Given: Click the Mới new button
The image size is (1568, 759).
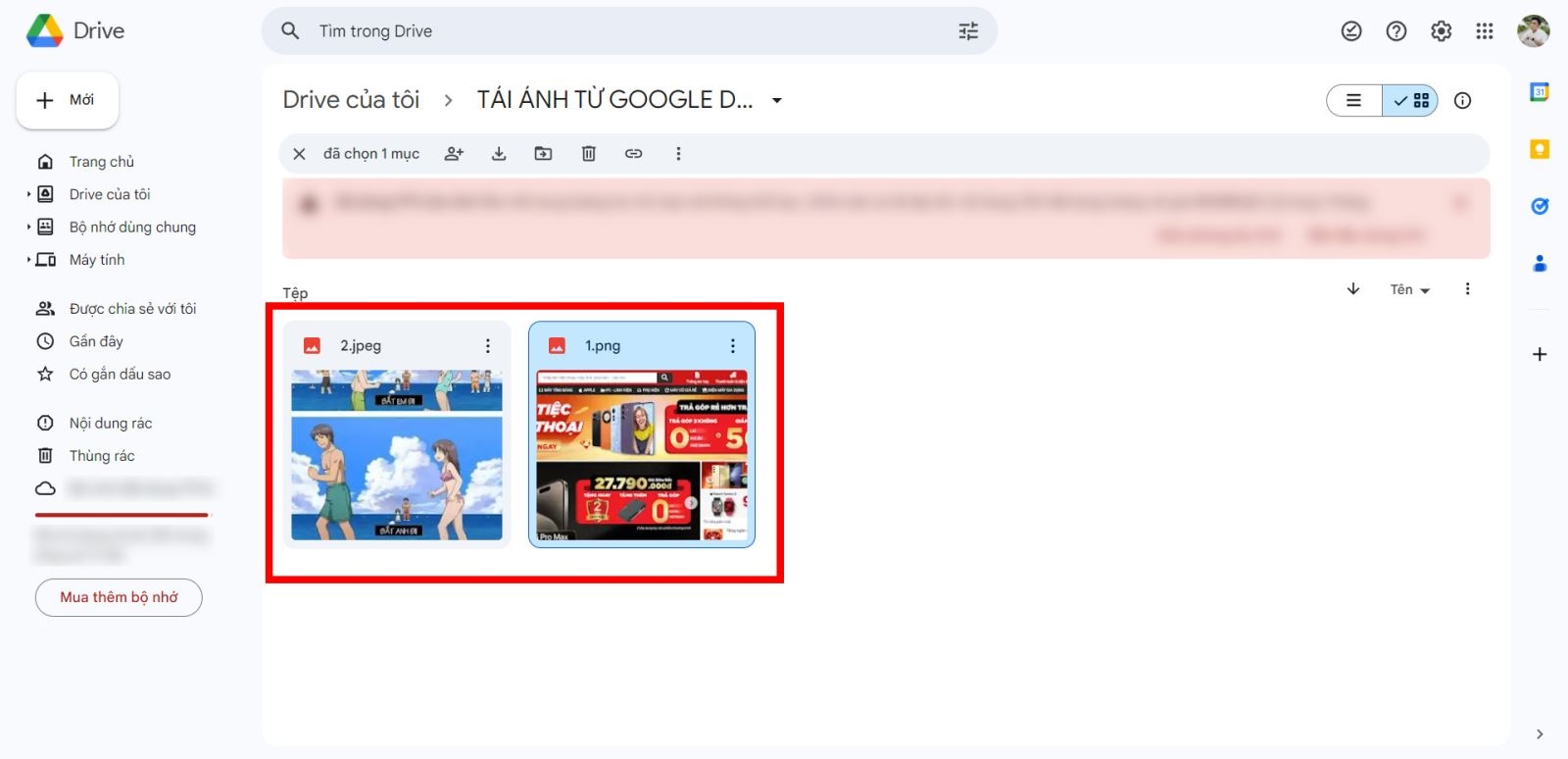Looking at the screenshot, I should pos(68,100).
